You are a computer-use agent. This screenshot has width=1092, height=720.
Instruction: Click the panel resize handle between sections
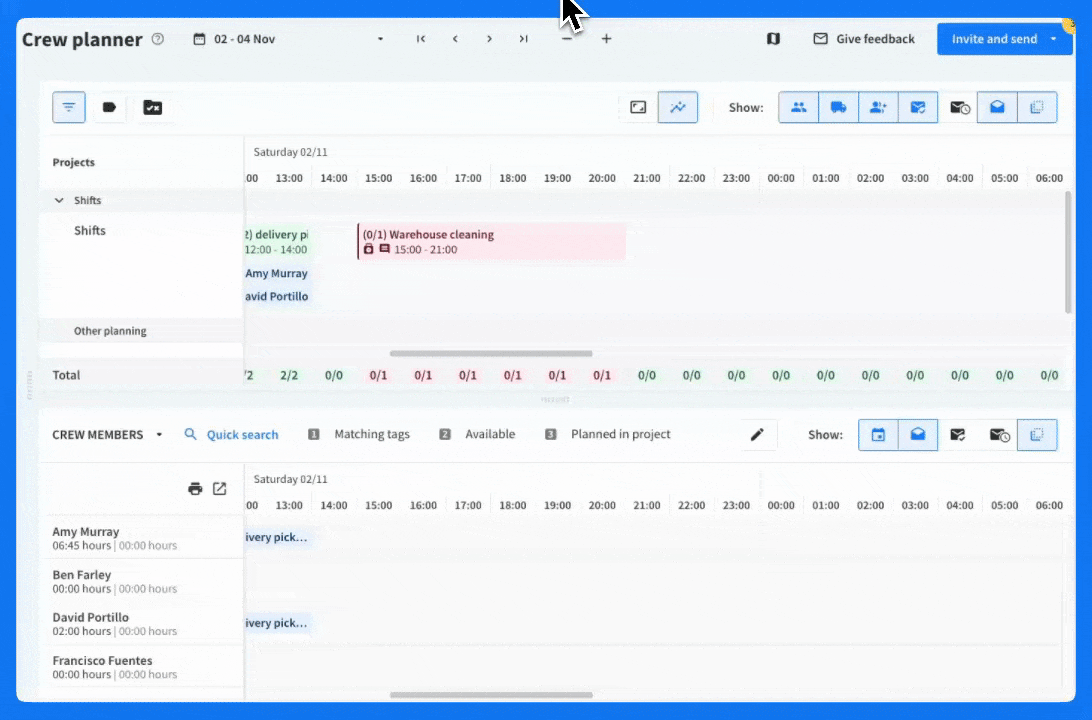coord(555,400)
